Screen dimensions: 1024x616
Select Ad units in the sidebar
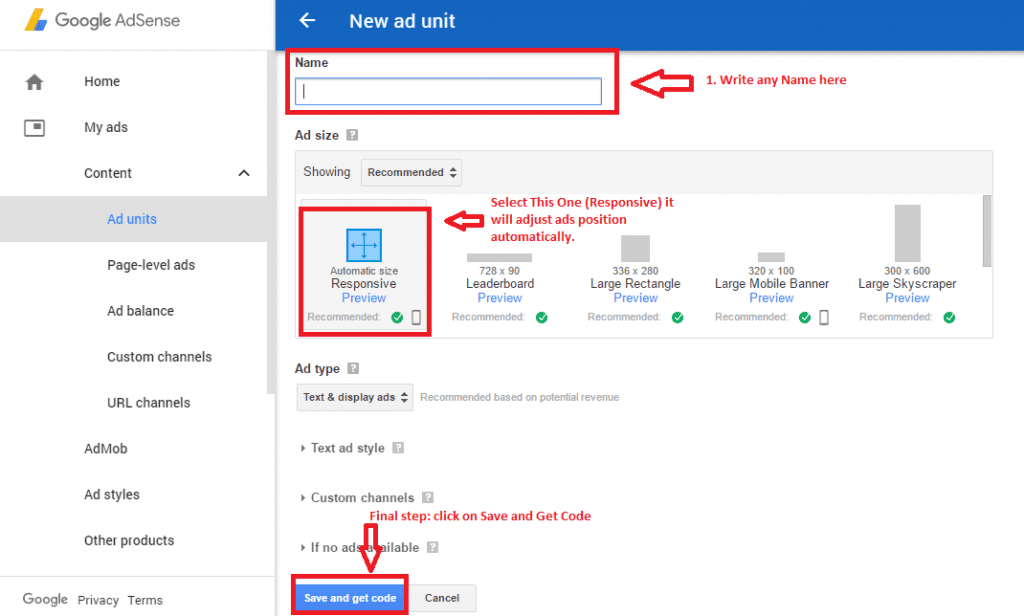tap(132, 219)
